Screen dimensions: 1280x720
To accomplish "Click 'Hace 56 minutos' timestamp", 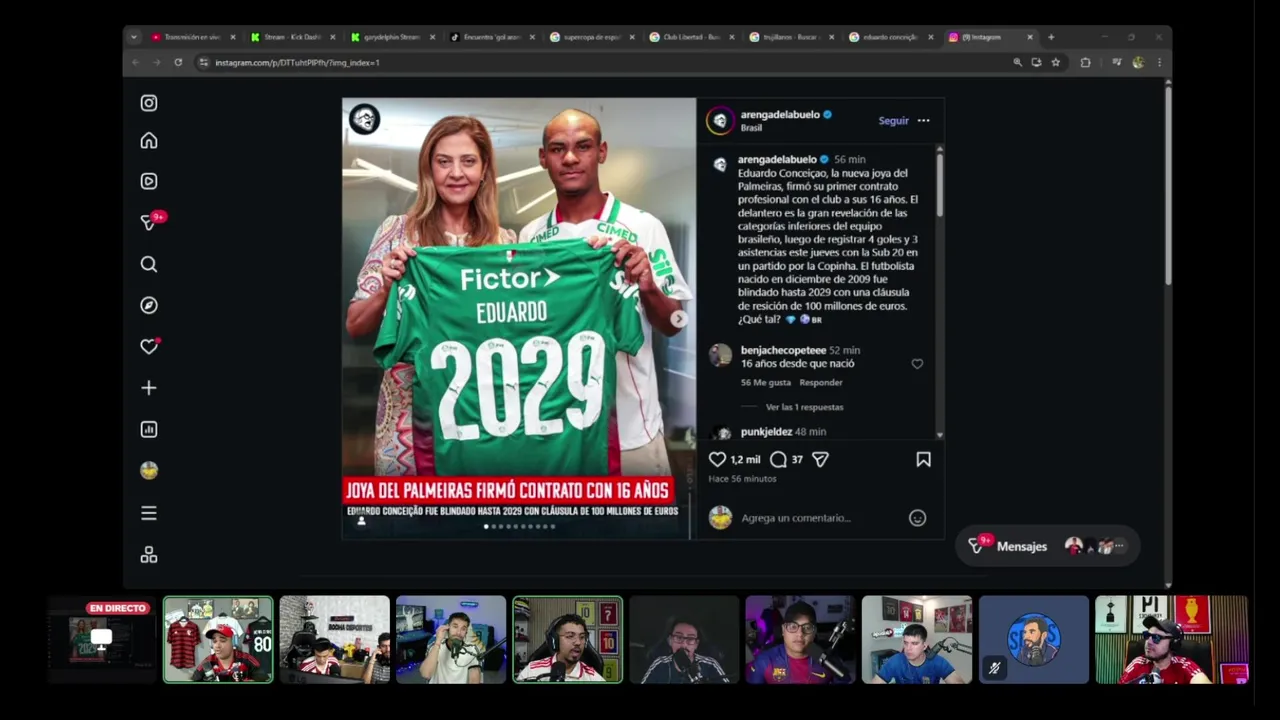I will click(x=742, y=479).
